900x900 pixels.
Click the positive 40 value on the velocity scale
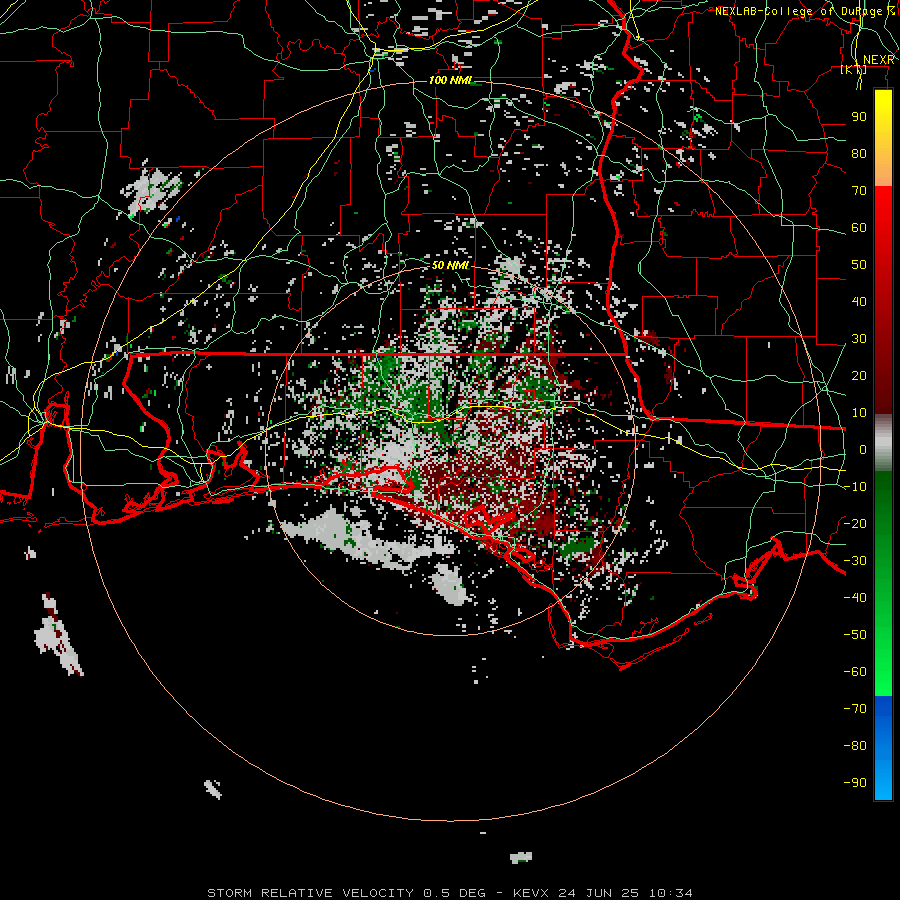(859, 301)
